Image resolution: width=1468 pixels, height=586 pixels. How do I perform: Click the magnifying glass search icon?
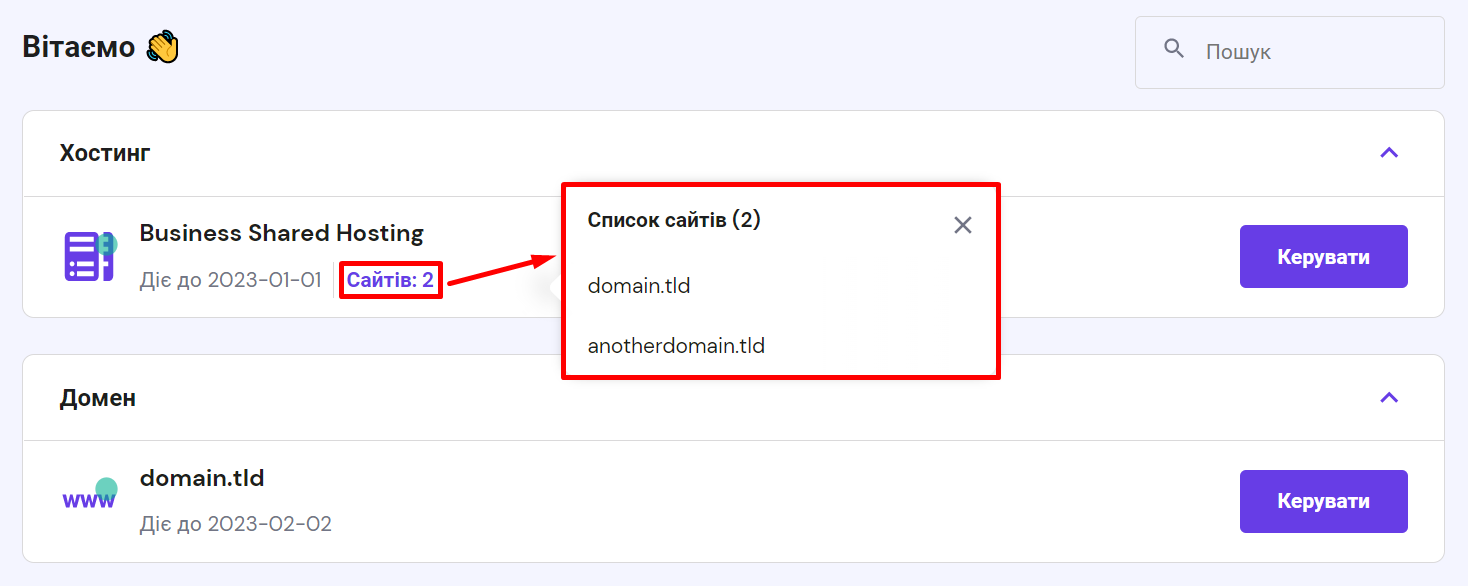(1172, 46)
